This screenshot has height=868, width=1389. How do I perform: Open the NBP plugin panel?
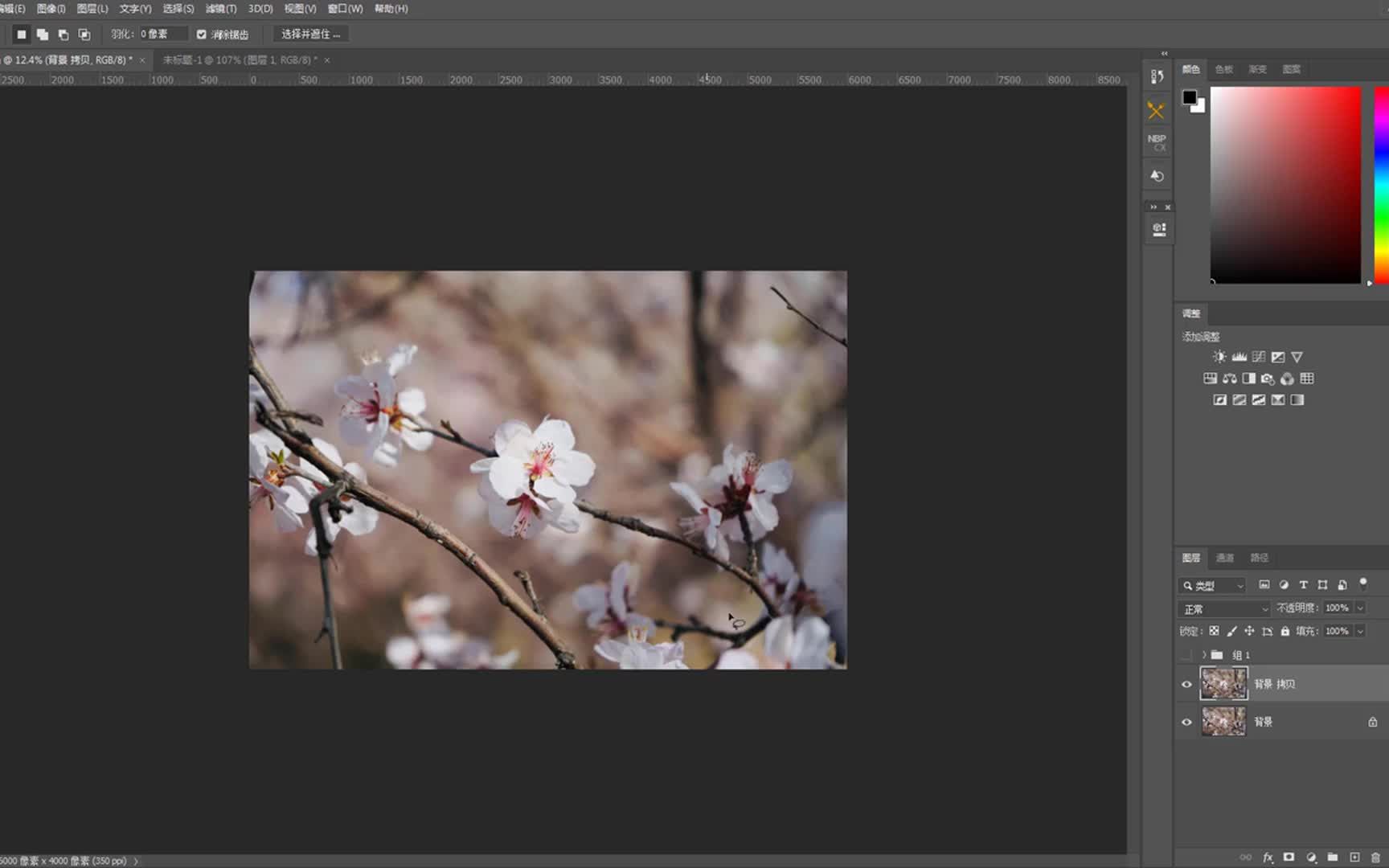1157,142
